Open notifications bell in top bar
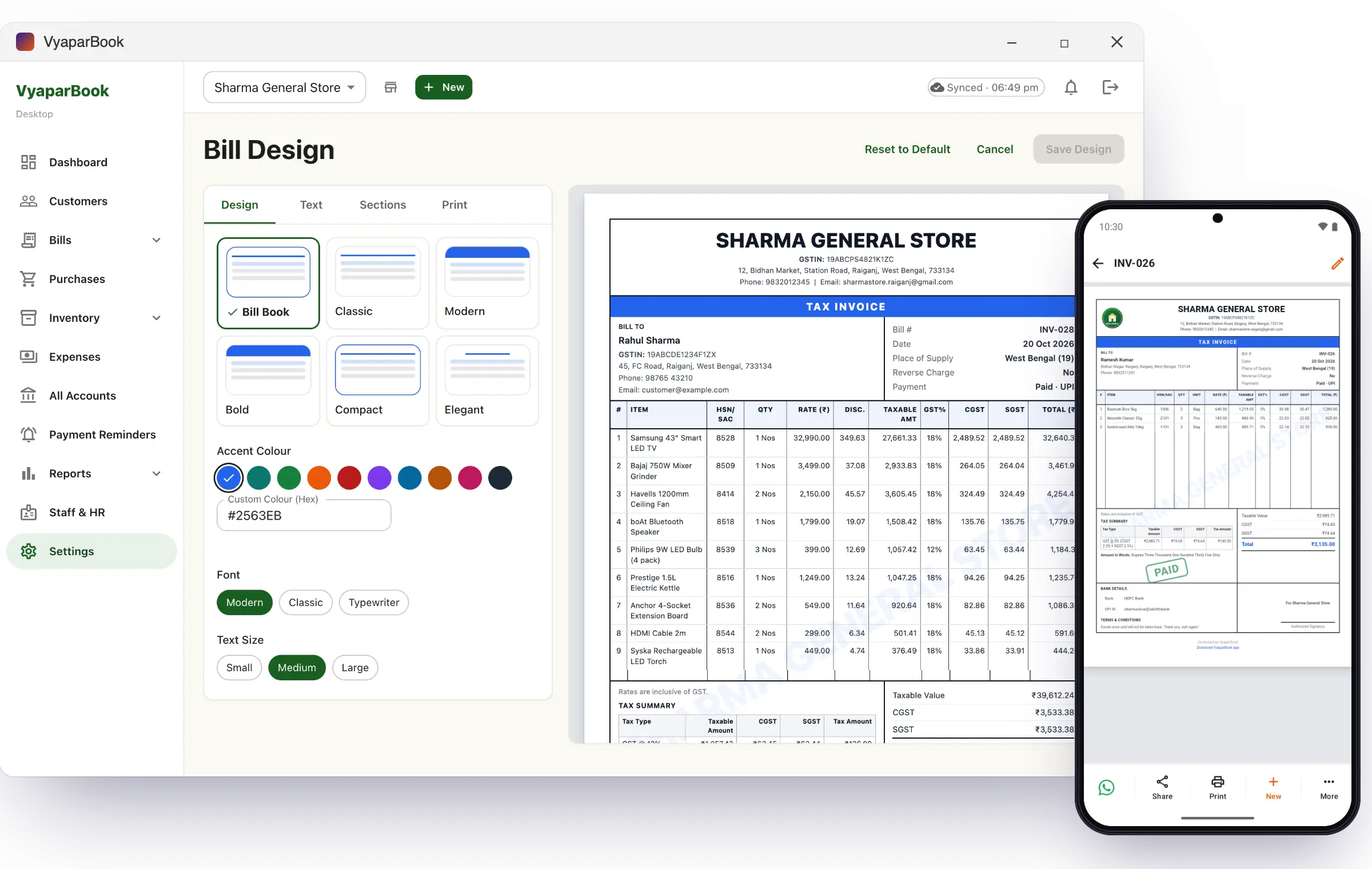The width and height of the screenshot is (1372, 869). 1071,87
